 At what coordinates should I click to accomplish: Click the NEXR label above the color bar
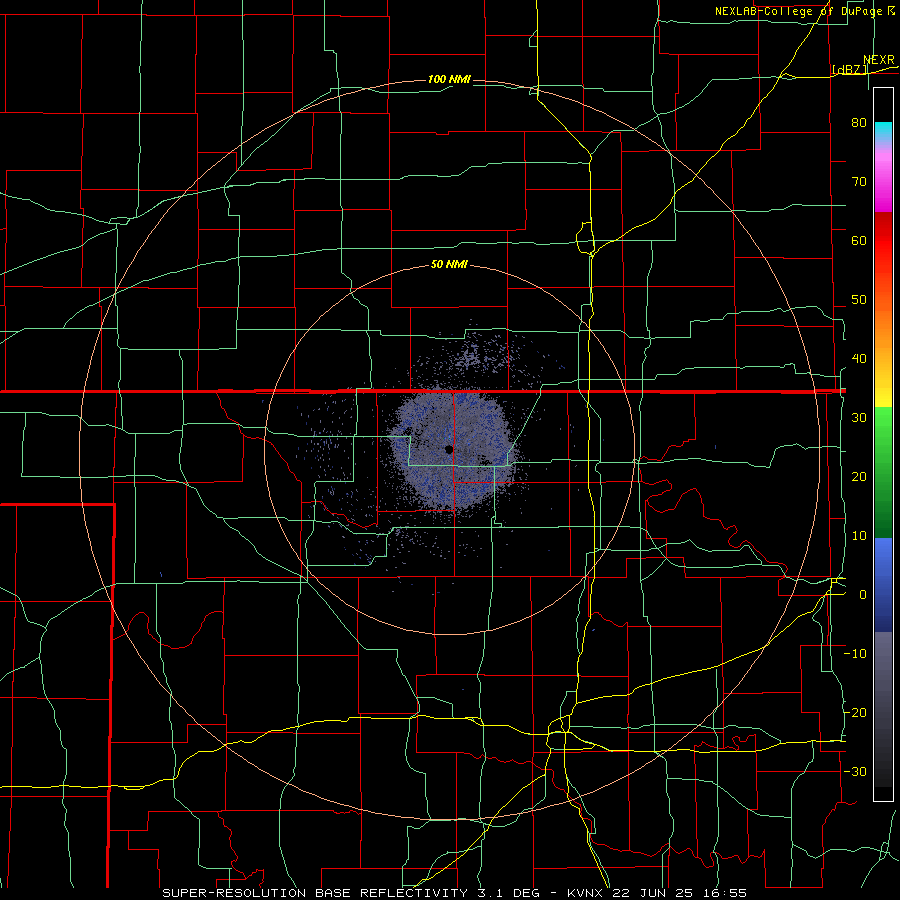point(879,60)
